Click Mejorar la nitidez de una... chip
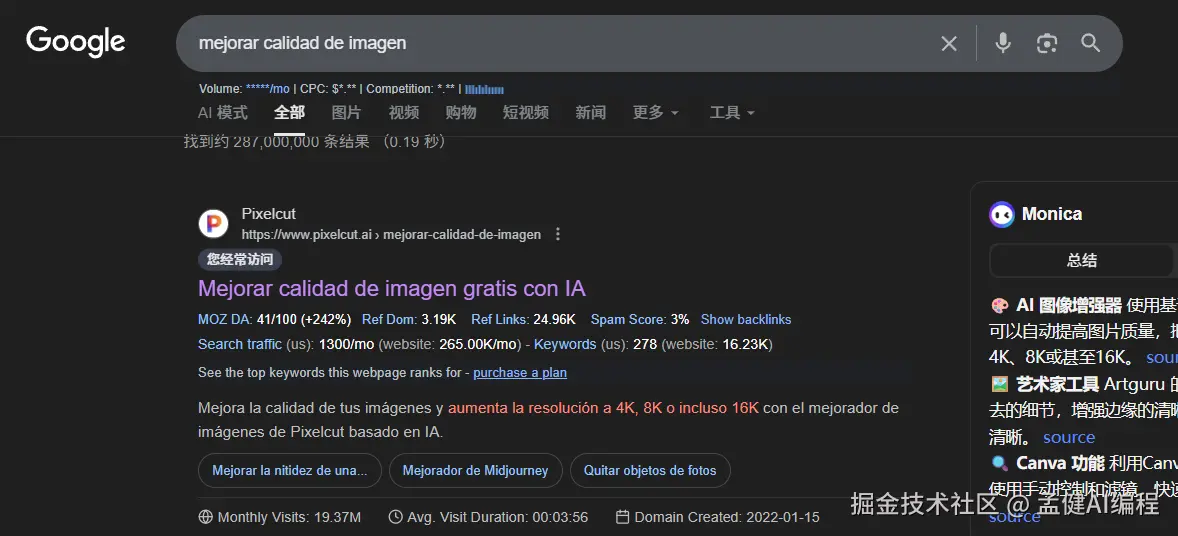Viewport: 1178px width, 536px height. (290, 471)
